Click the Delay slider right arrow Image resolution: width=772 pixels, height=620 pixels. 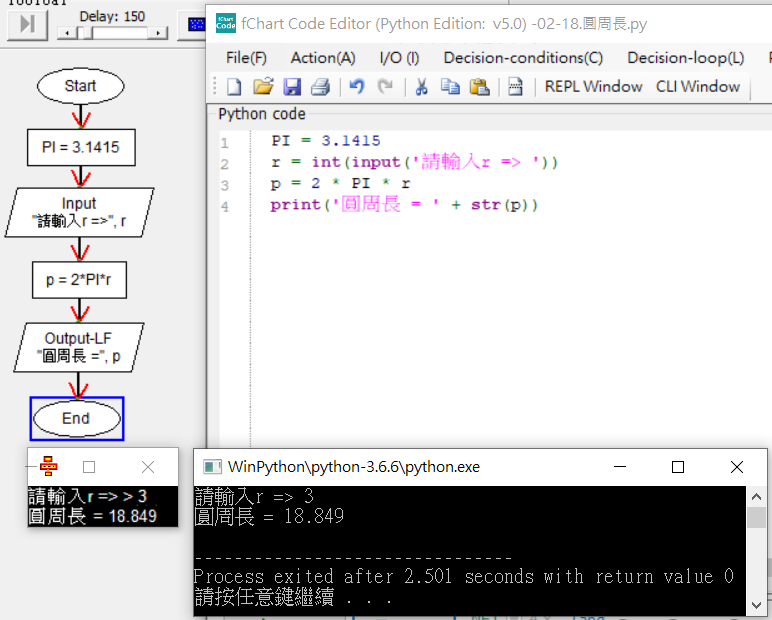pos(158,33)
